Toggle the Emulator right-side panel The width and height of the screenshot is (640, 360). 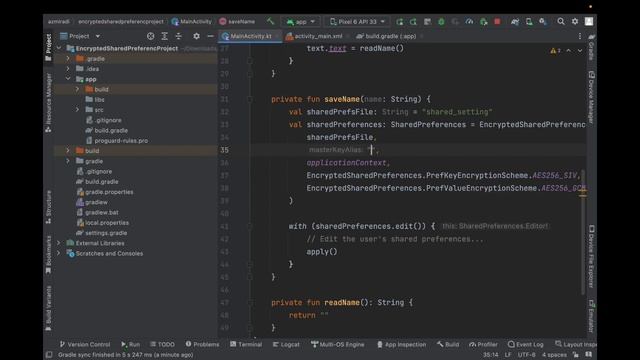click(591, 316)
